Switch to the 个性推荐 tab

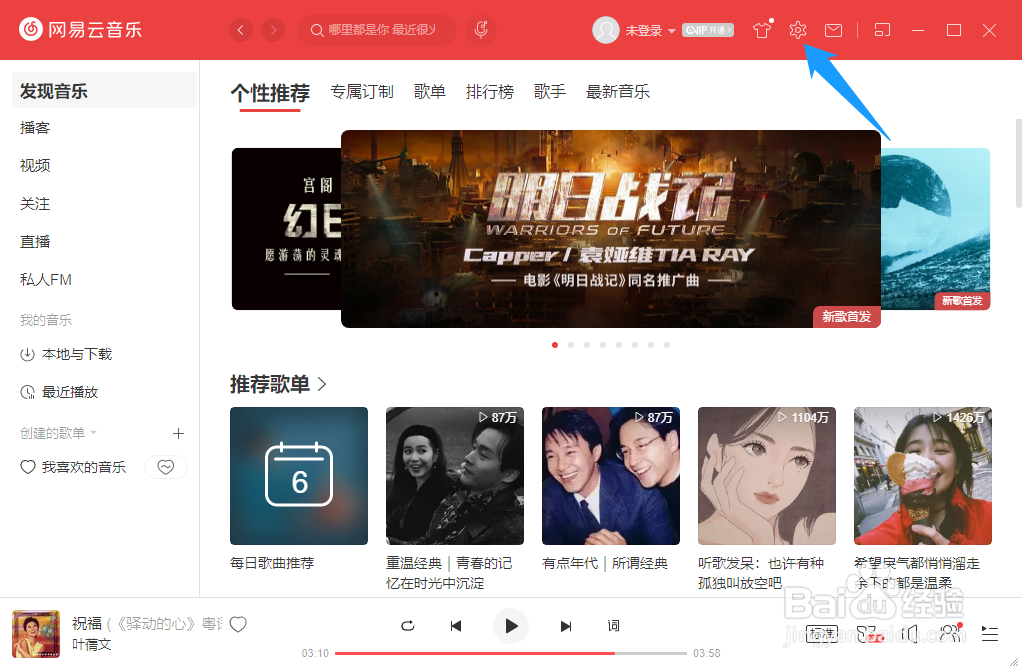pos(270,93)
